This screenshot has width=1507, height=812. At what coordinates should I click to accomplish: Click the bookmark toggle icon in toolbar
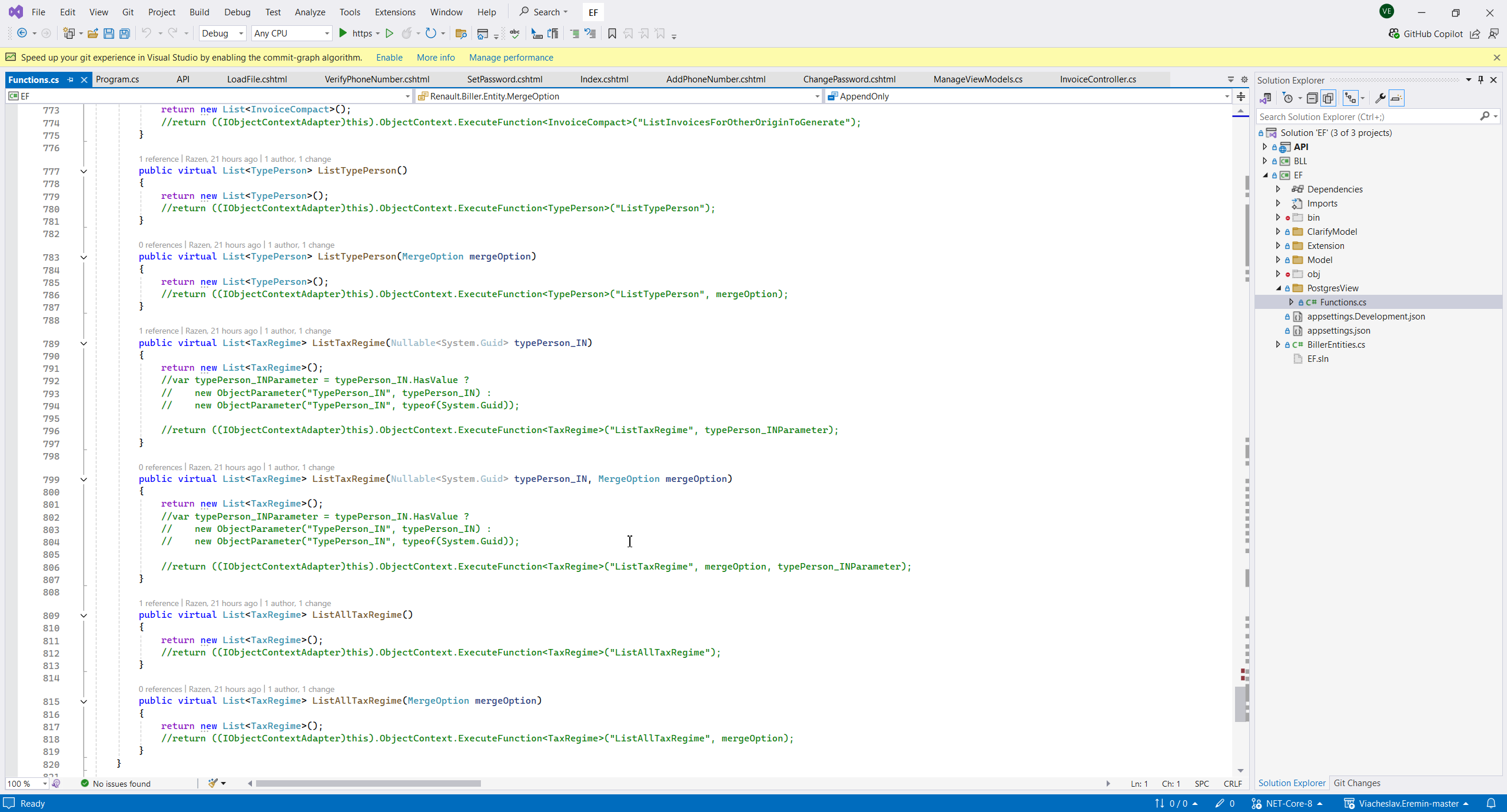point(612,34)
